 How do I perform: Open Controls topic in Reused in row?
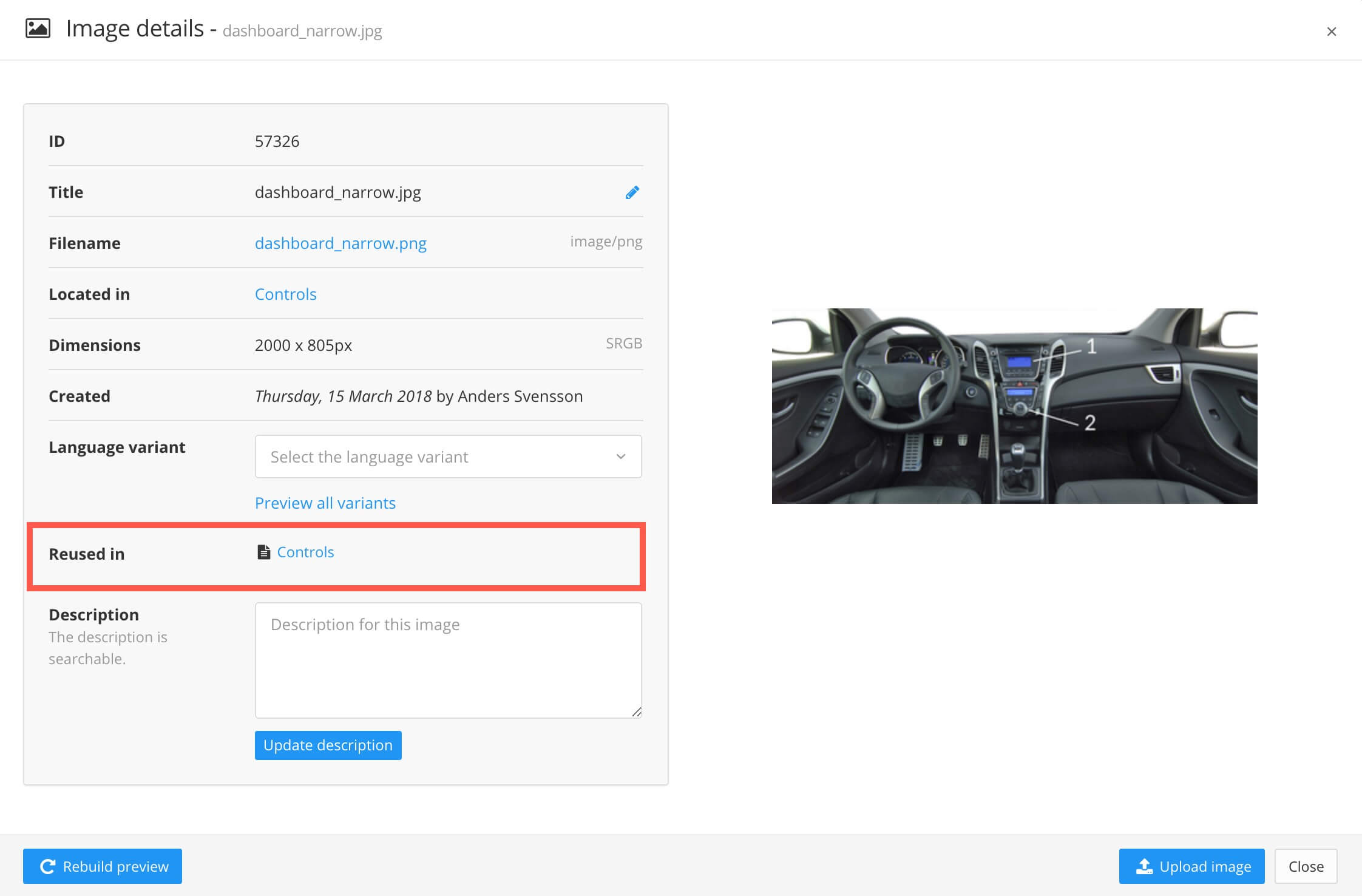point(305,552)
